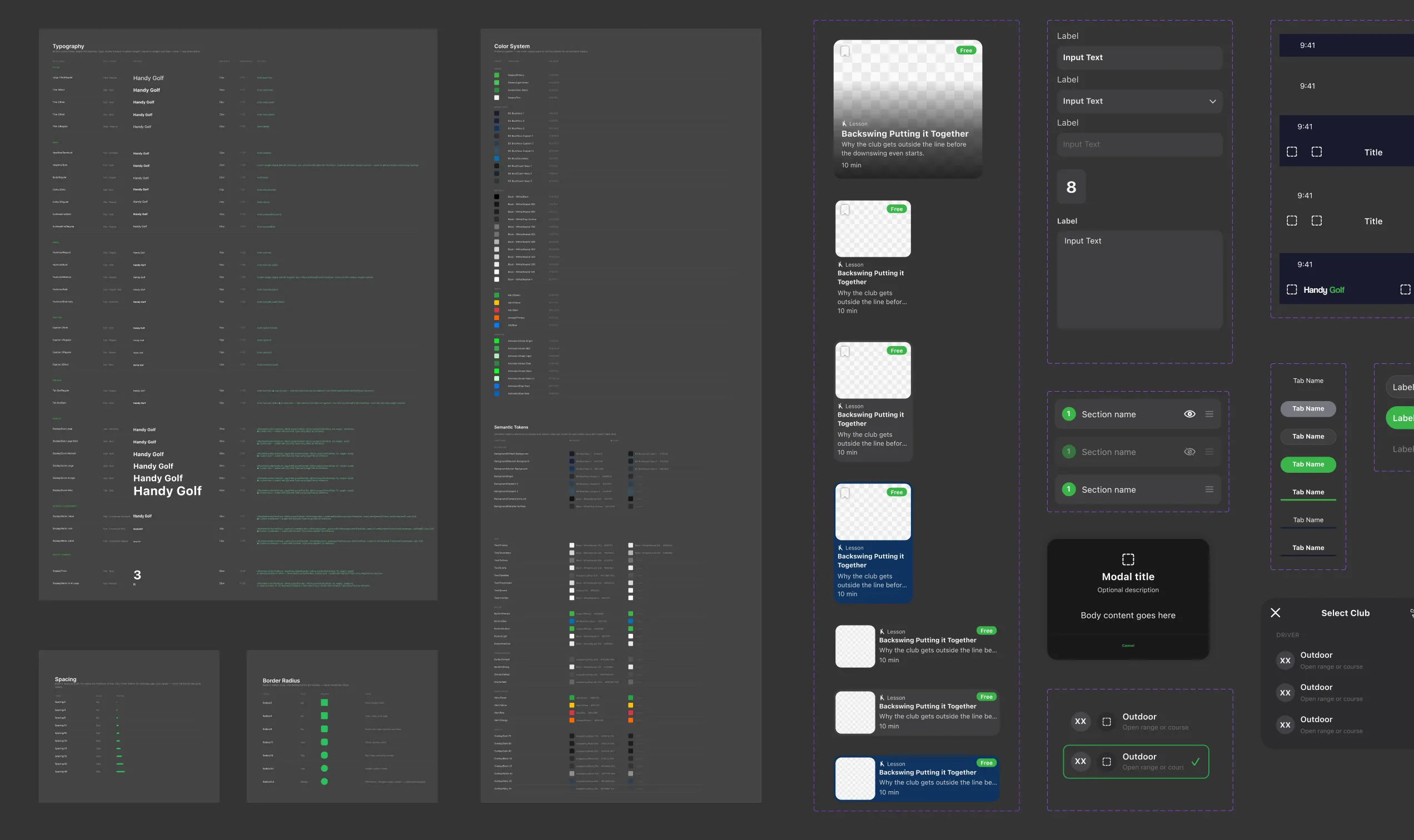Click the Typography heading
The width and height of the screenshot is (1414, 840).
pos(68,47)
